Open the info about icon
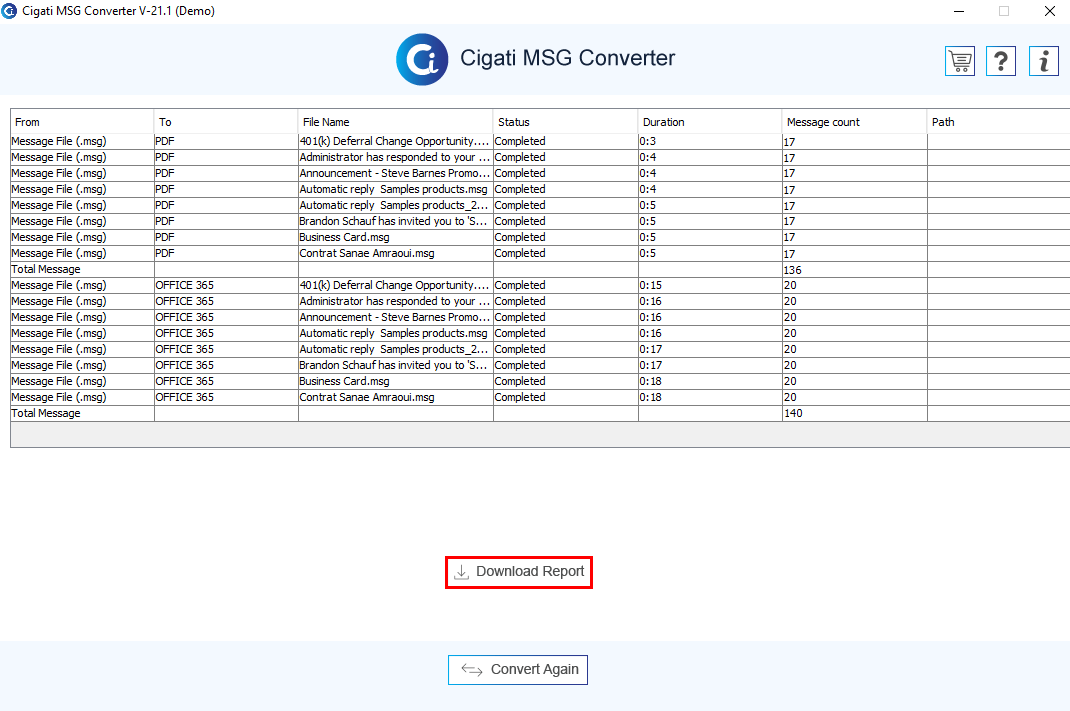The height and width of the screenshot is (711, 1070). pos(1043,61)
